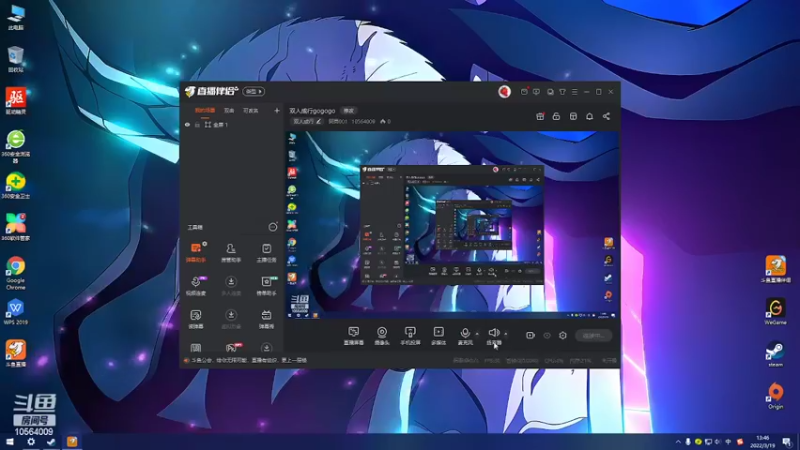Open the tool with a microphone icon in the toolbox
This screenshot has height=450, width=800.
tap(196, 286)
